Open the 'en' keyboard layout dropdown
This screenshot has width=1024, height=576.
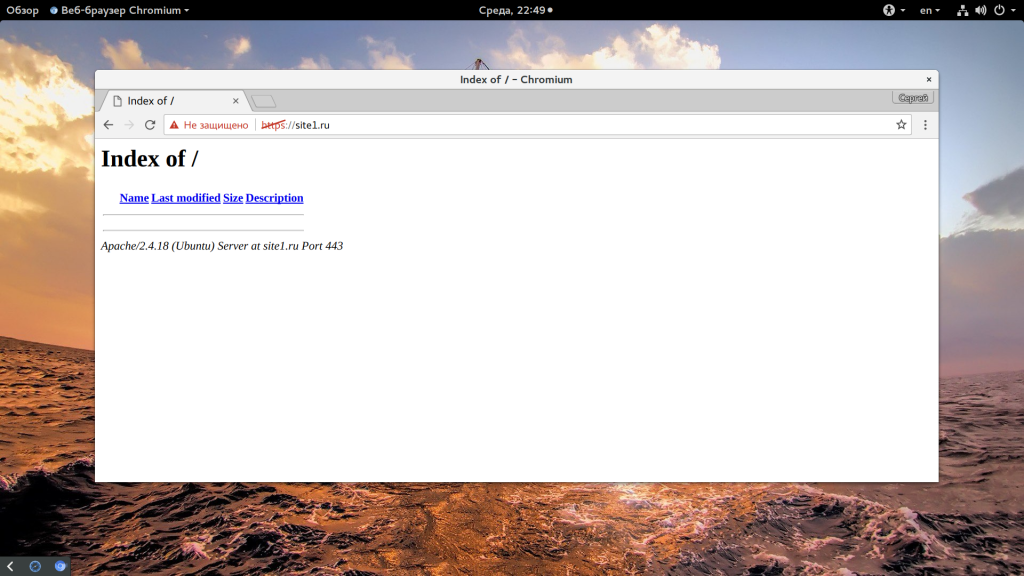pyautogui.click(x=929, y=10)
